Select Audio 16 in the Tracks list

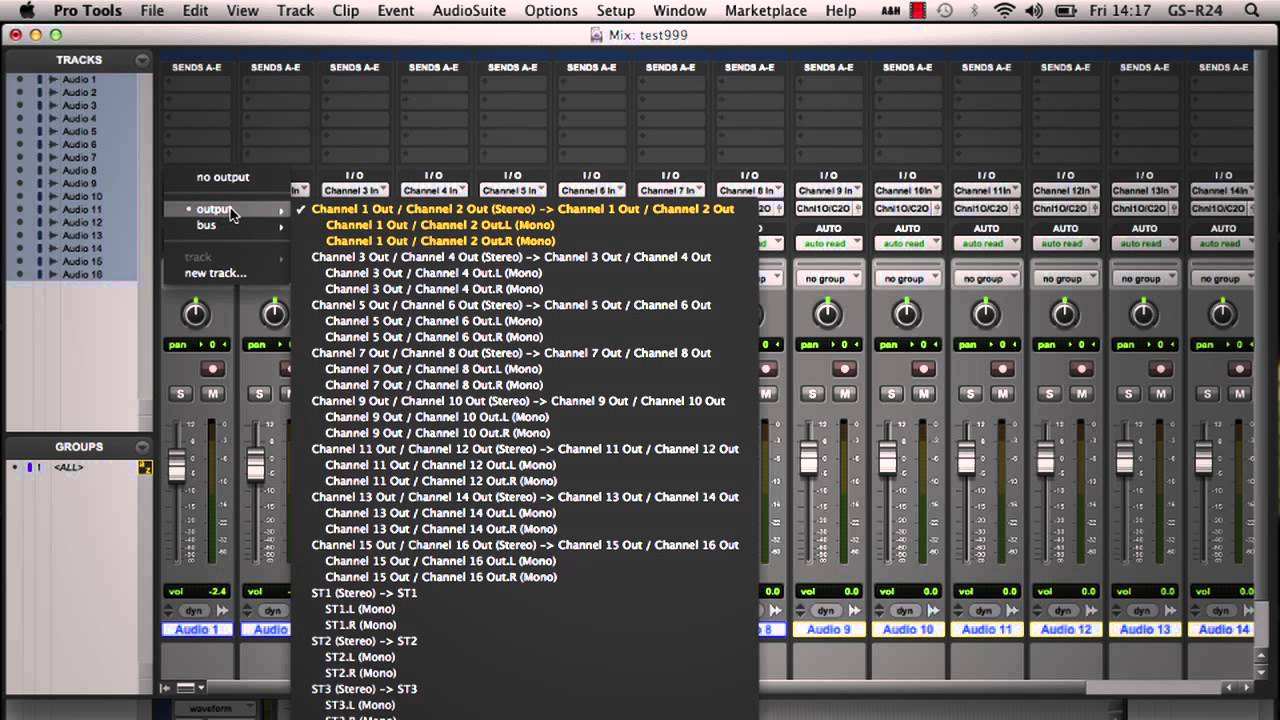point(82,274)
